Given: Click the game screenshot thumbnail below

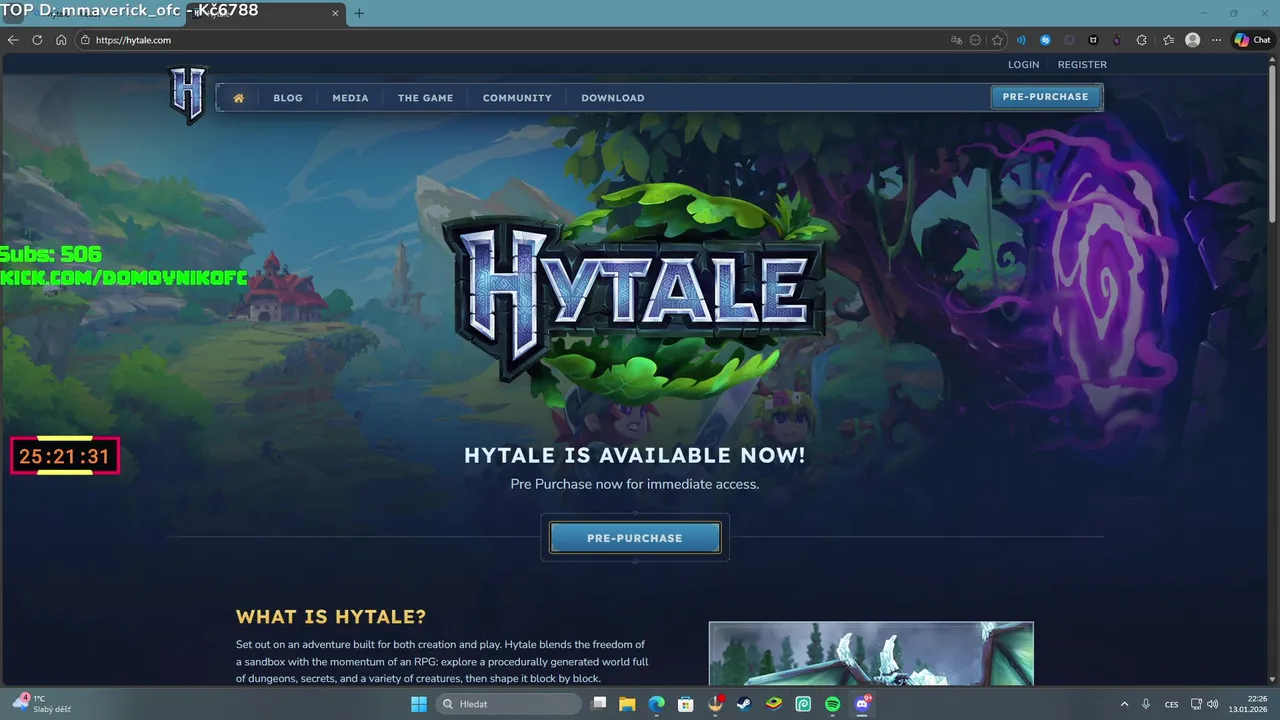Looking at the screenshot, I should [x=871, y=654].
